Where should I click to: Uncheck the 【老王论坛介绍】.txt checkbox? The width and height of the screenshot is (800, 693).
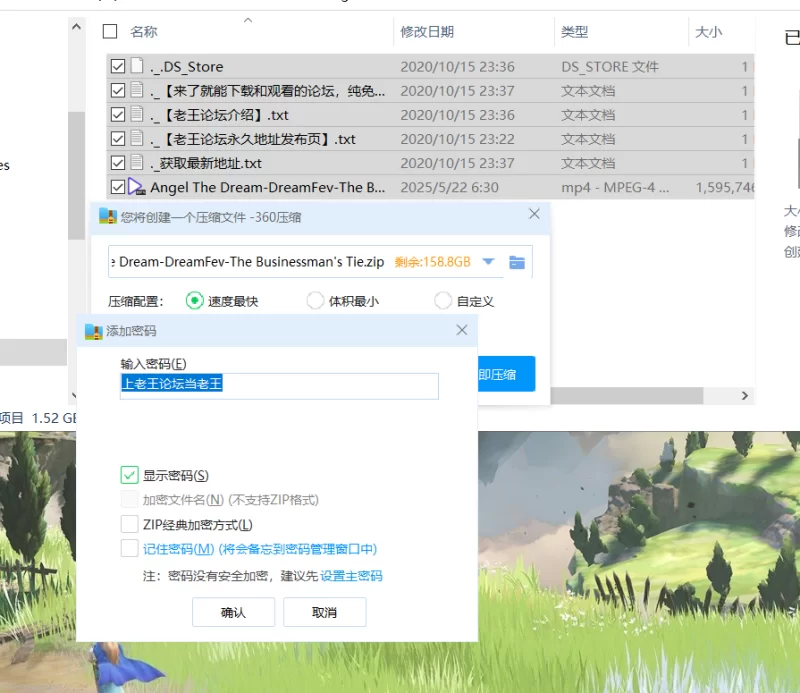(118, 114)
